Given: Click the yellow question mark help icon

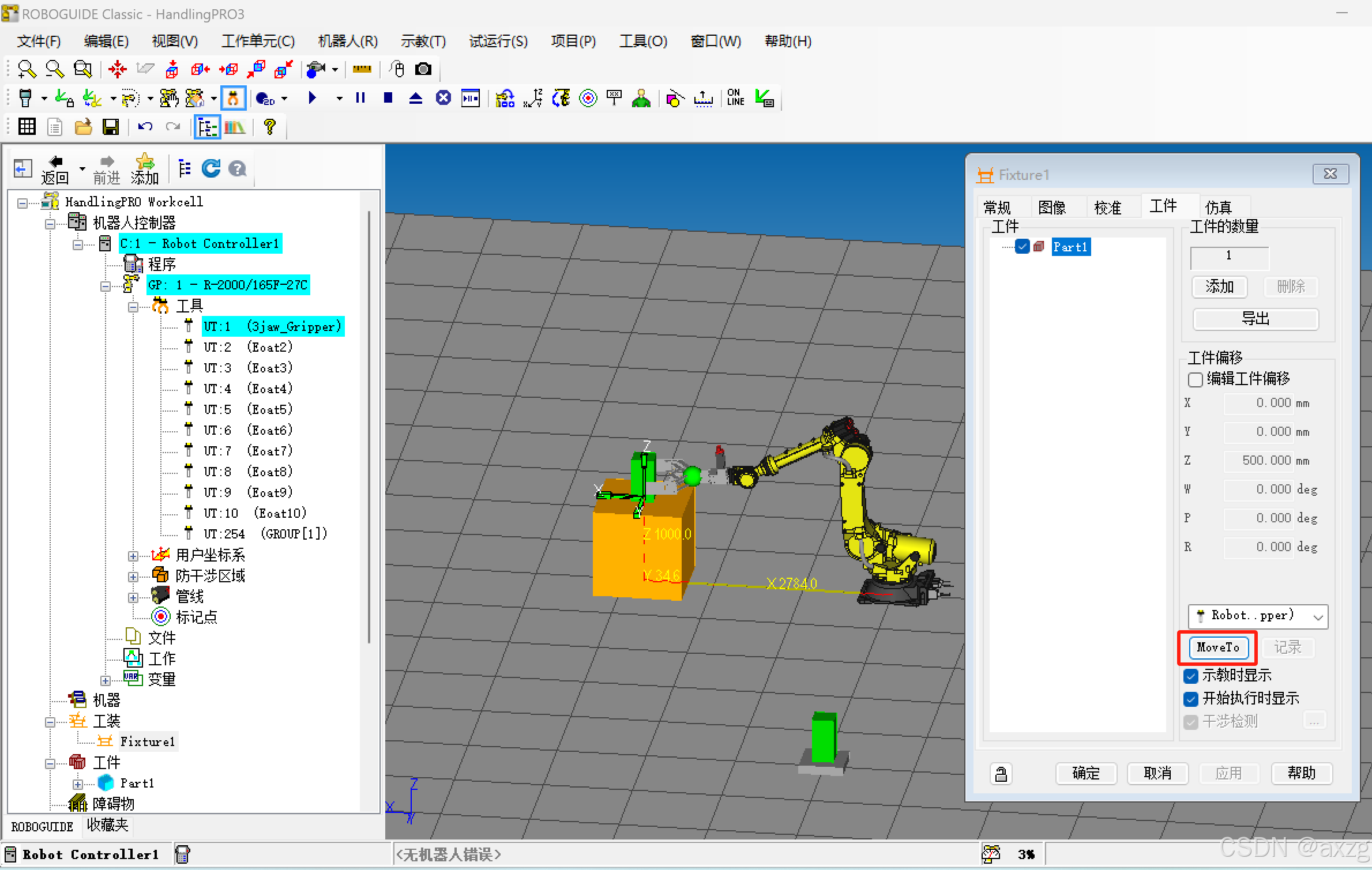Looking at the screenshot, I should point(269,127).
